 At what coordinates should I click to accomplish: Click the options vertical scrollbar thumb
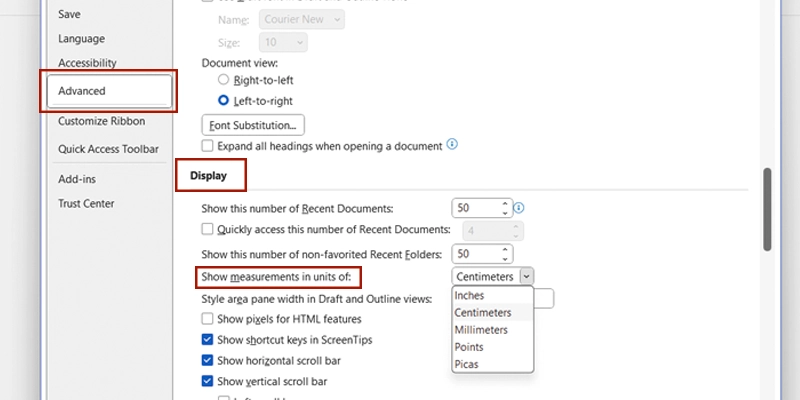767,208
